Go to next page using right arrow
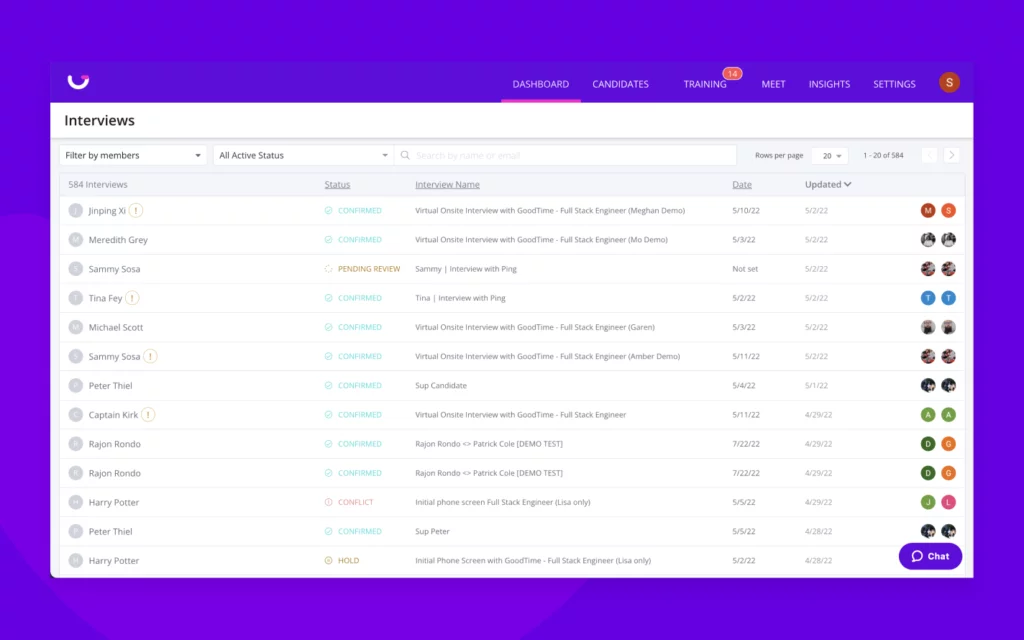The image size is (1024, 640). point(951,155)
